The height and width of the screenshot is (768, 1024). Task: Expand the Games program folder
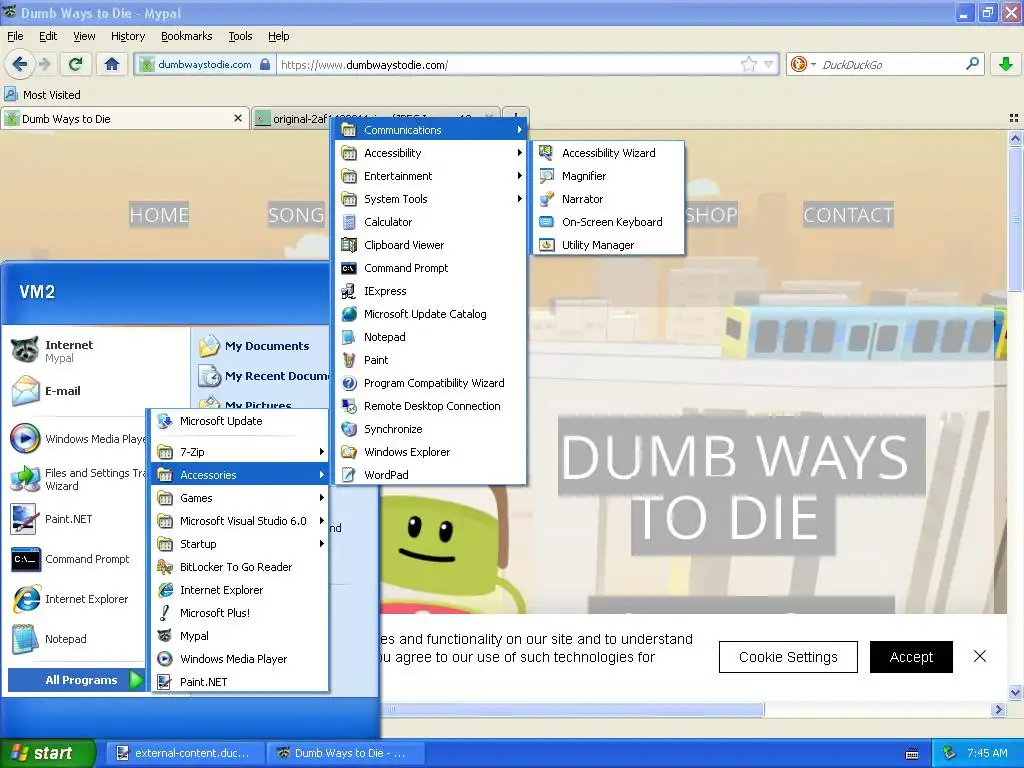(x=240, y=498)
